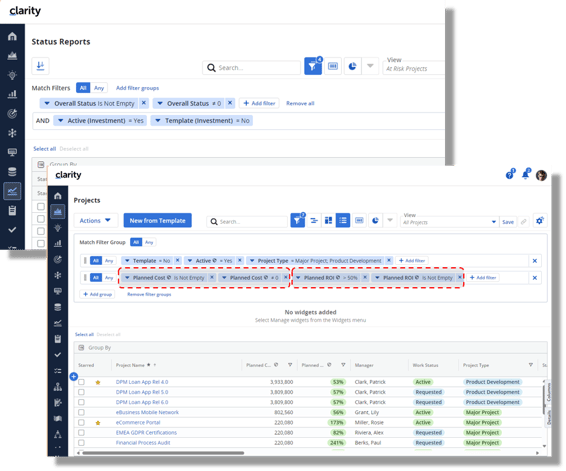
Task: Open Home icon in Projects window sidebar
Action: coord(57,196)
